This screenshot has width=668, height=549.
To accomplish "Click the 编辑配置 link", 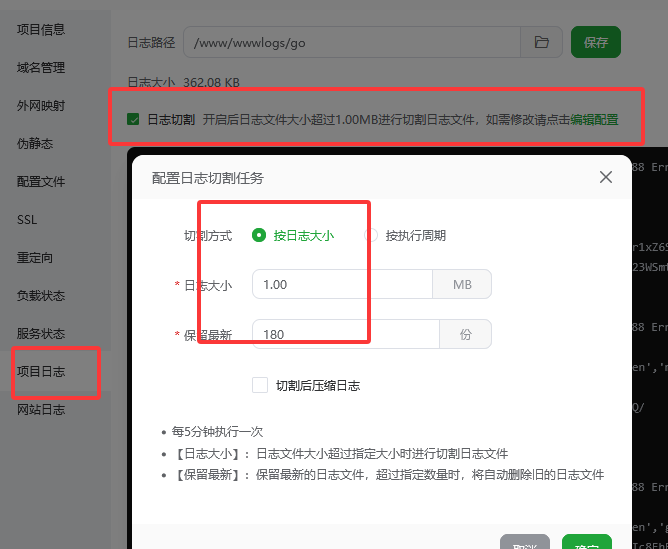I will 594,120.
